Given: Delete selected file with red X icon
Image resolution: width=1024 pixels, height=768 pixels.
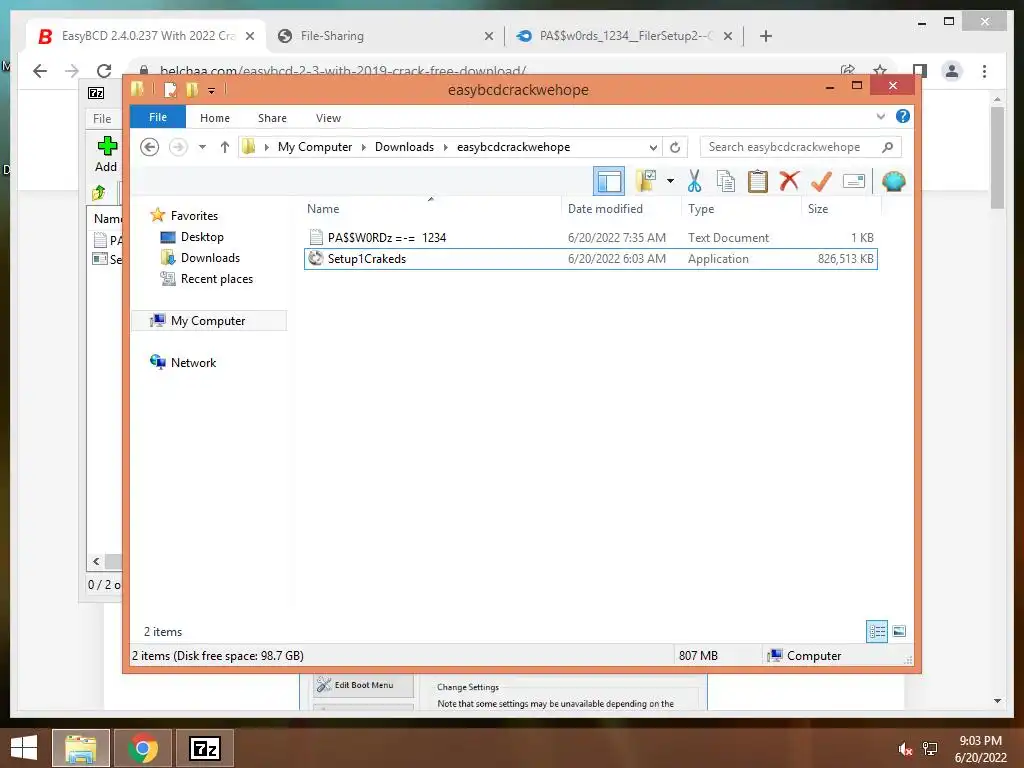Looking at the screenshot, I should [x=789, y=181].
